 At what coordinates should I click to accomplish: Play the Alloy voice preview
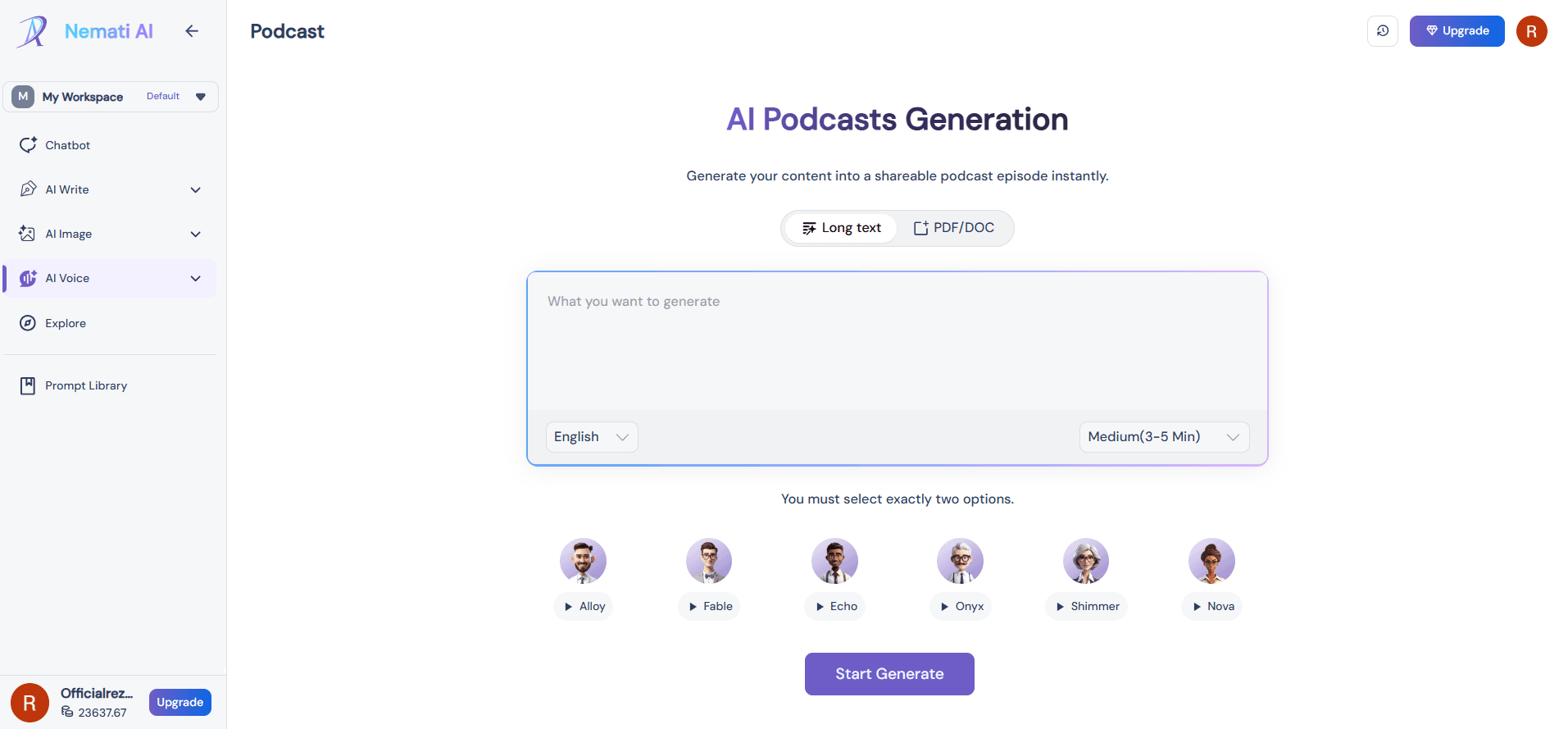[x=584, y=607]
